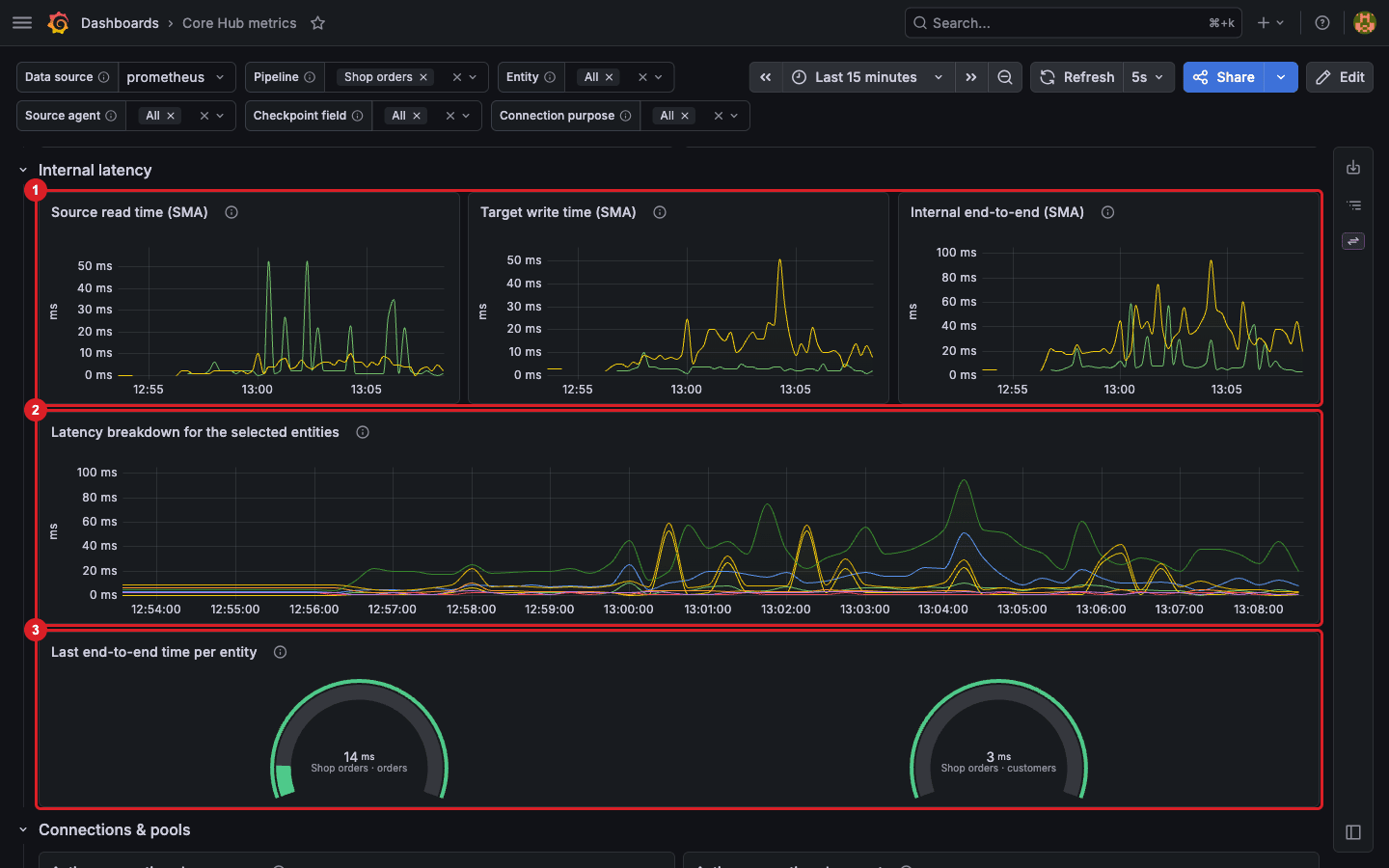Shift time range backwards
The image size is (1389, 868).
766,77
